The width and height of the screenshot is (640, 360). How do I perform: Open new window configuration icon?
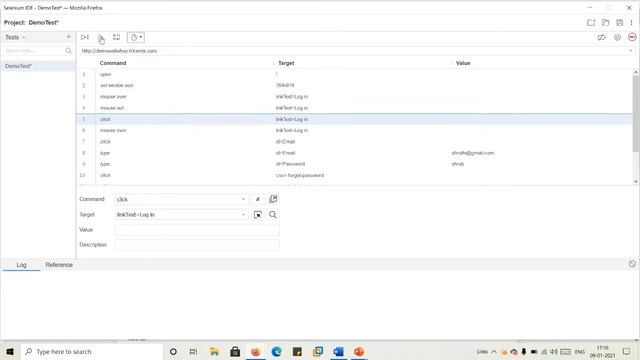(x=273, y=199)
